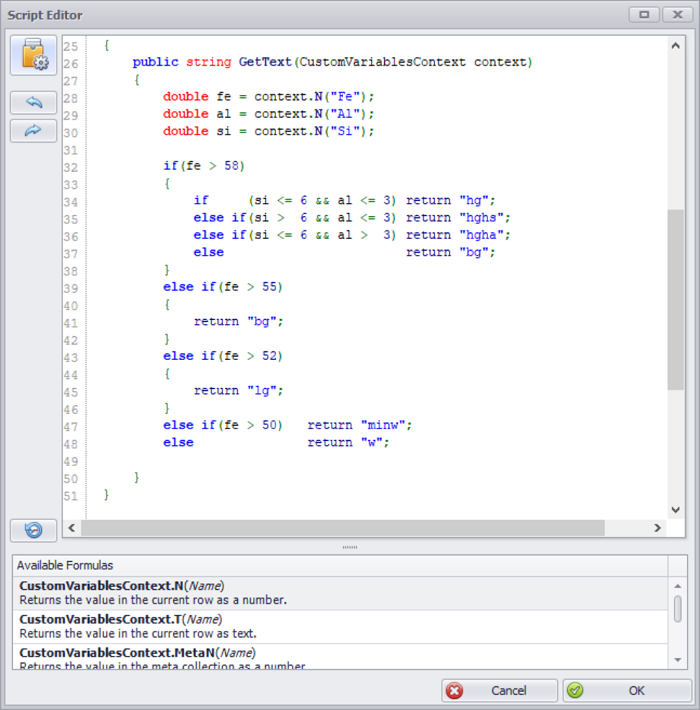Screen dimensions: 700x710
Task: Click the 'if(fe > 58)' condition
Action: (x=204, y=166)
